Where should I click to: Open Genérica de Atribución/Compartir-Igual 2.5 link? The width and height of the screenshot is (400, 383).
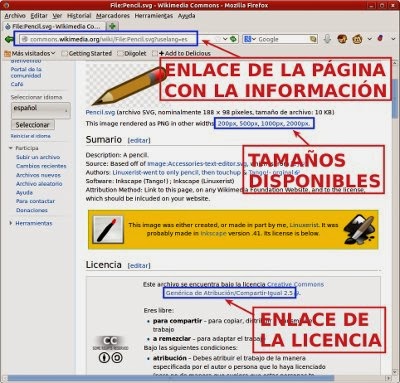[230, 293]
